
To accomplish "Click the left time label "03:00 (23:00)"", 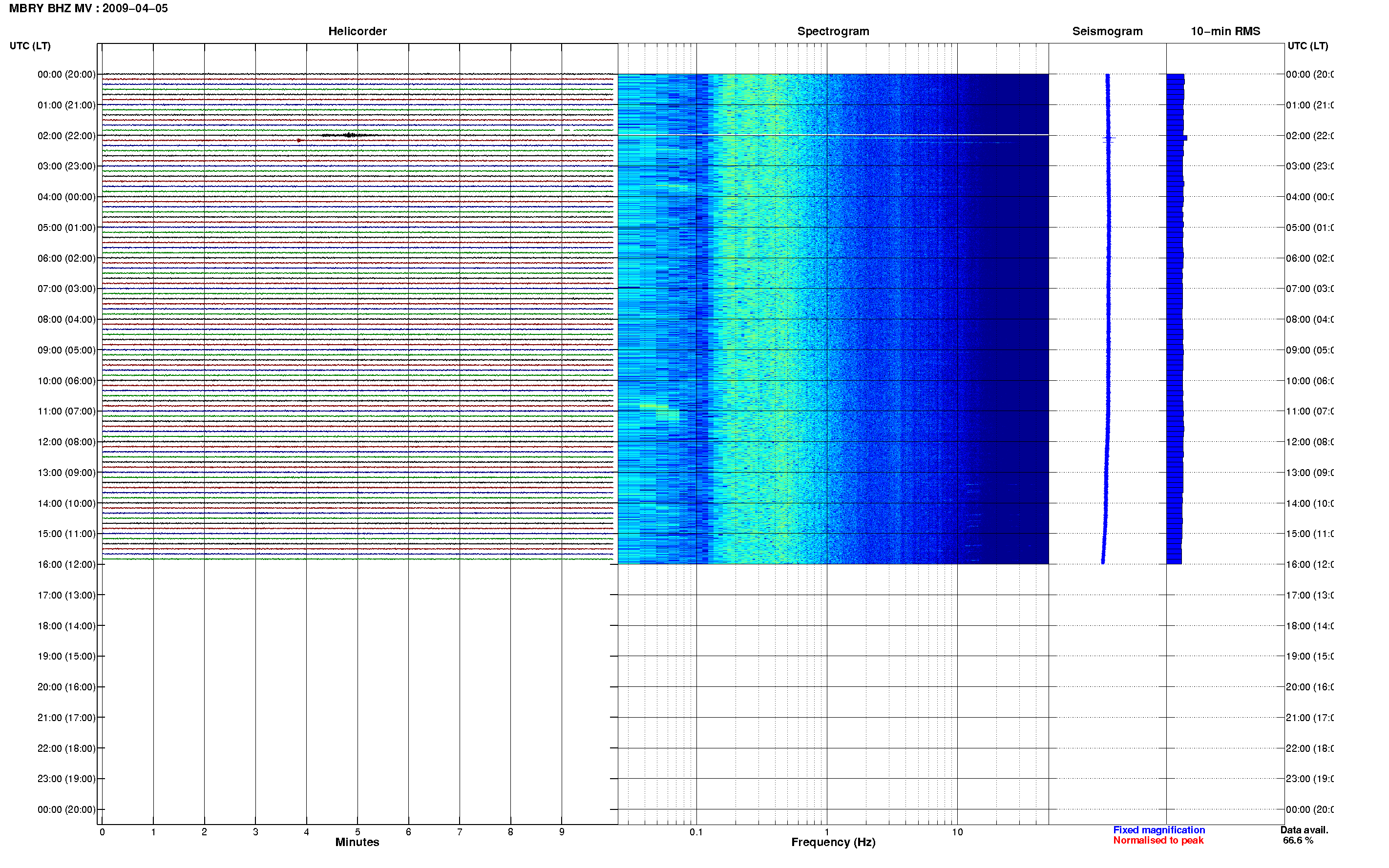I will pos(66,166).
